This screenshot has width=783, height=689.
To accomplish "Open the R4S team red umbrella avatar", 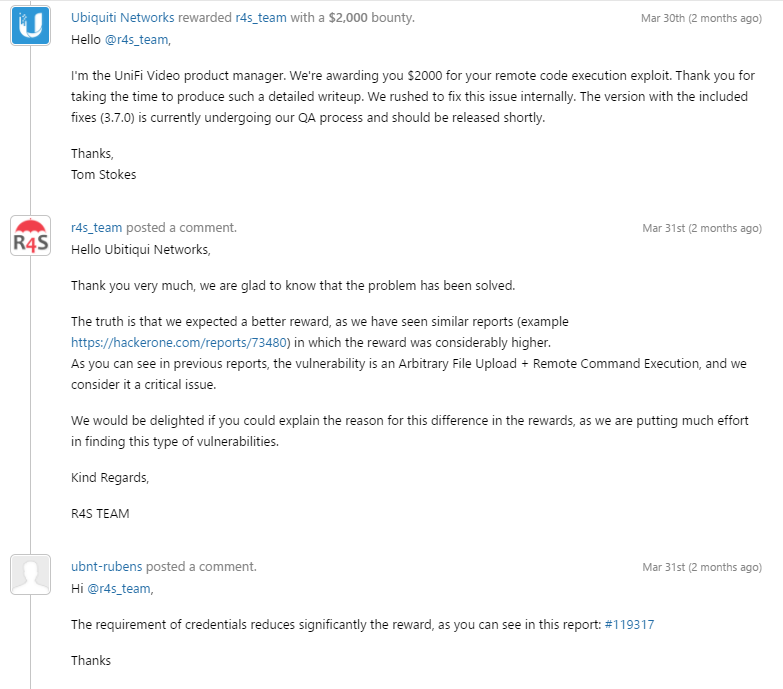I will (30, 235).
